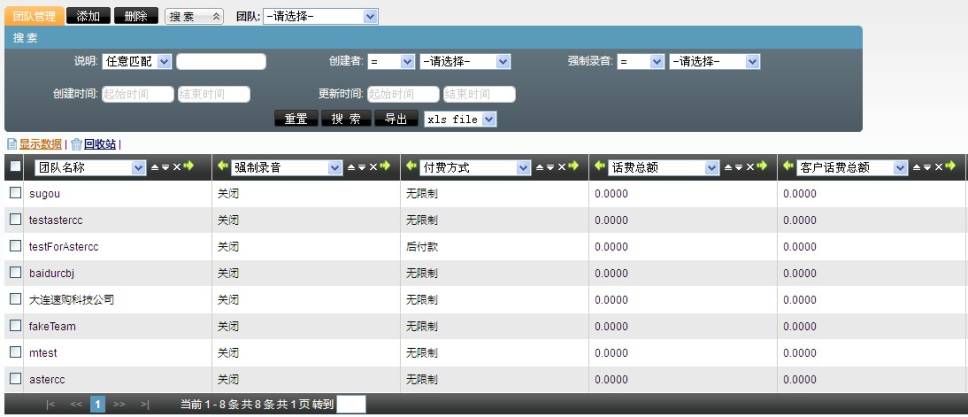Select the testForAstercc row checkbox
This screenshot has width=968, height=417.
(x=15, y=246)
